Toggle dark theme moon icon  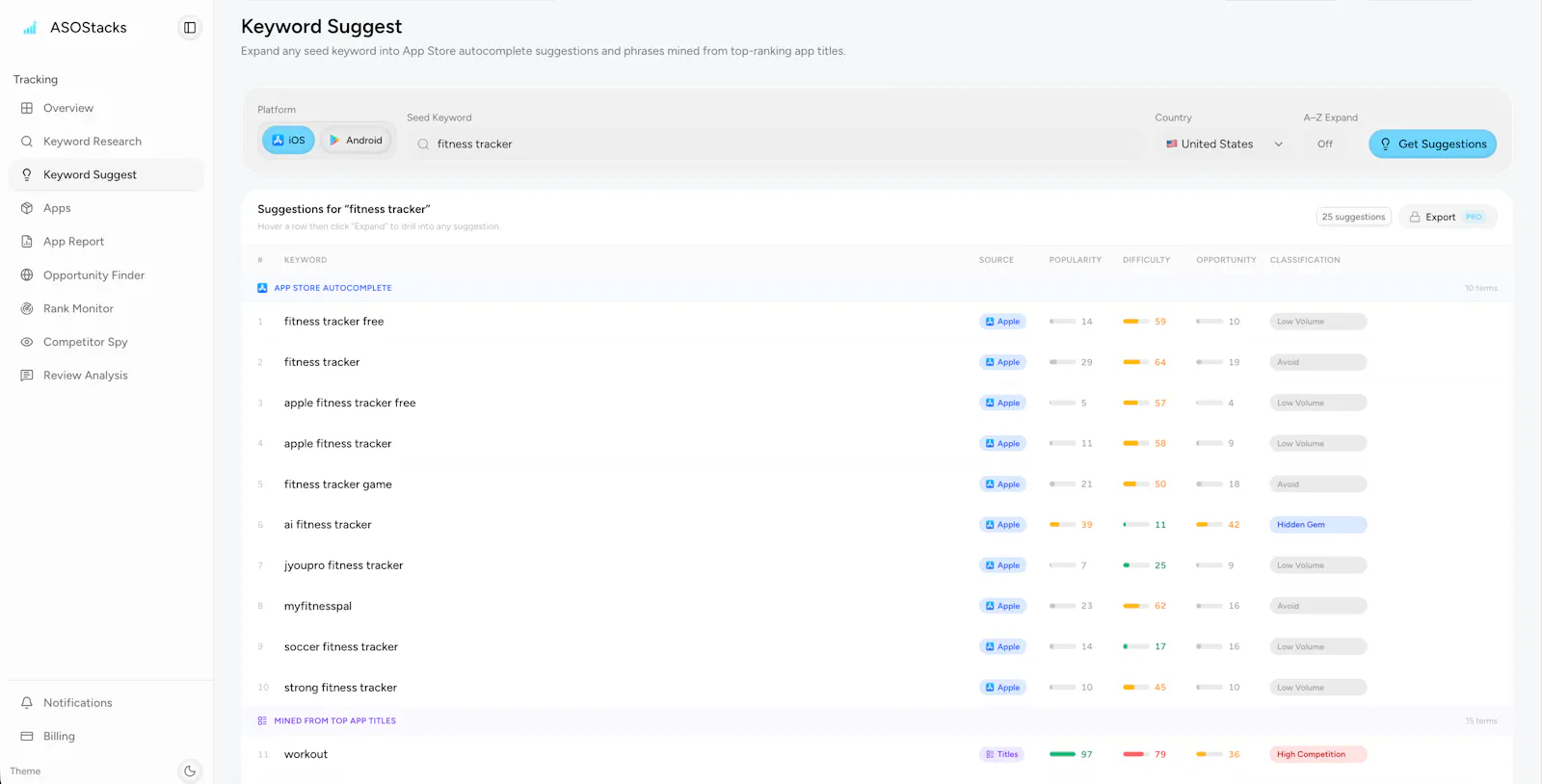(x=190, y=771)
